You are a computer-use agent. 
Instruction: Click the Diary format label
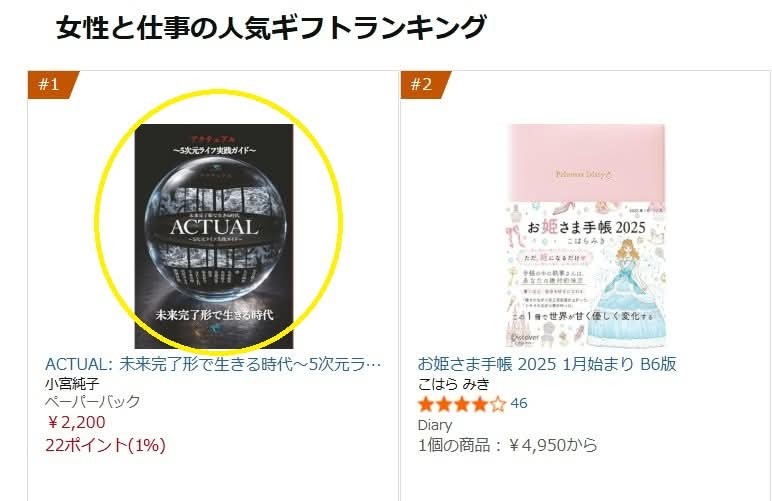tap(435, 425)
